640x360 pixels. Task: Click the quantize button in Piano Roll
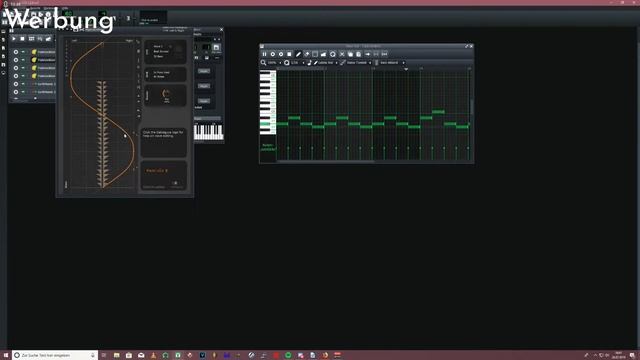pyautogui.click(x=333, y=54)
